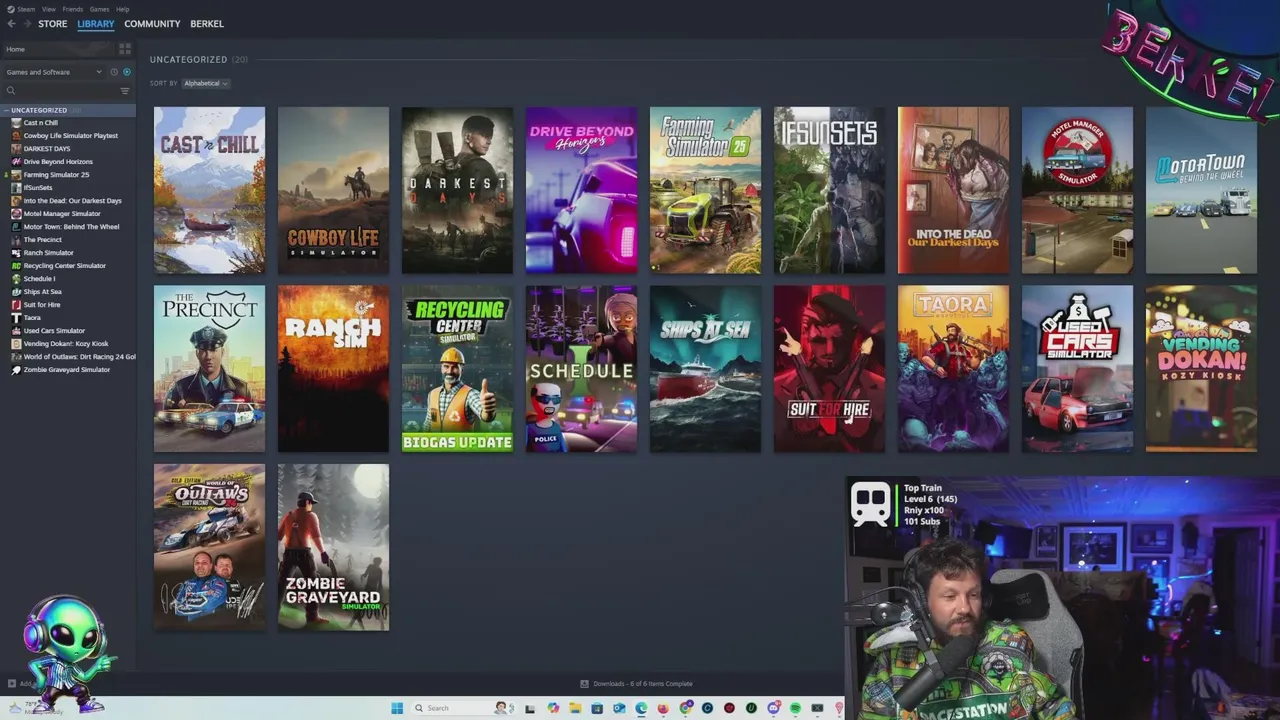Screen dimensions: 1280x720
Task: Select Cast n Chill in sidebar
Action: tap(41, 123)
